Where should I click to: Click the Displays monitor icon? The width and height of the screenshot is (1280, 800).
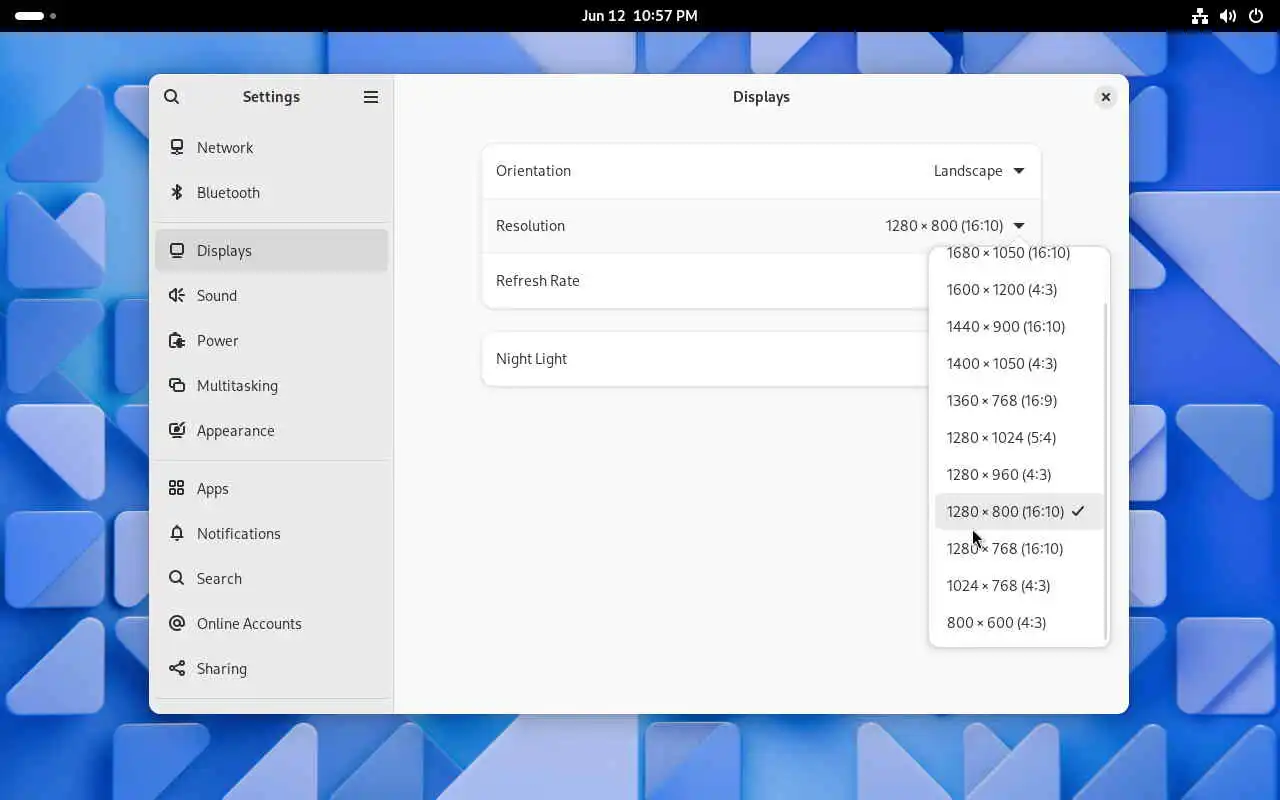click(x=177, y=250)
